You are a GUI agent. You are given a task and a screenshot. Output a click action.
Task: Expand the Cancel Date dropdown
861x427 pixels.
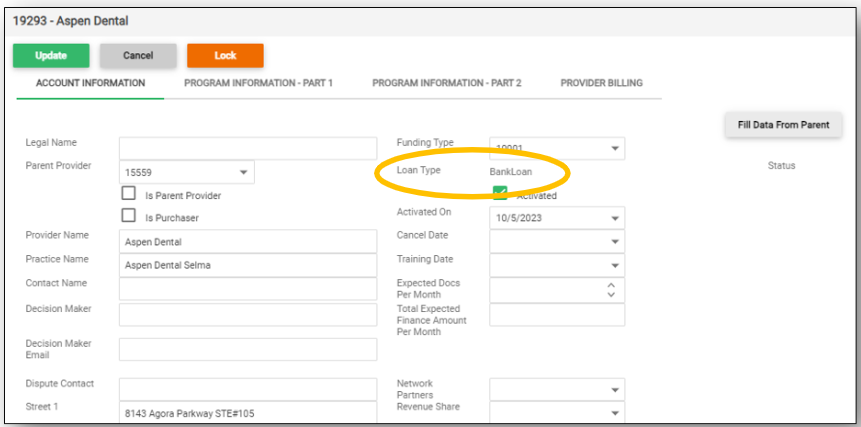point(613,242)
